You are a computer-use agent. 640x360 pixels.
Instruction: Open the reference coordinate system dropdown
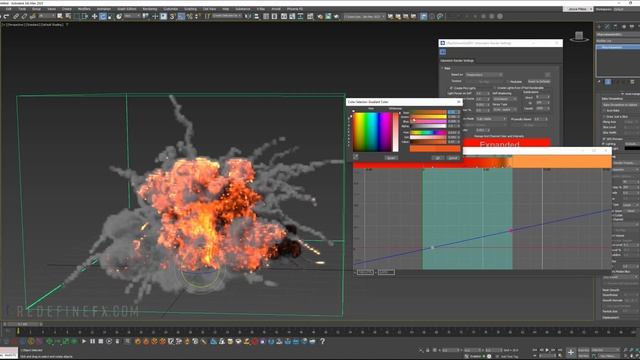click(x=132, y=16)
